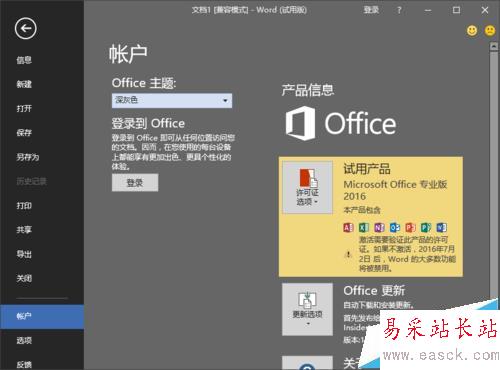Screen dimensions: 500x370
Task: Select the OneNote app icon in product list
Action: coord(379,227)
